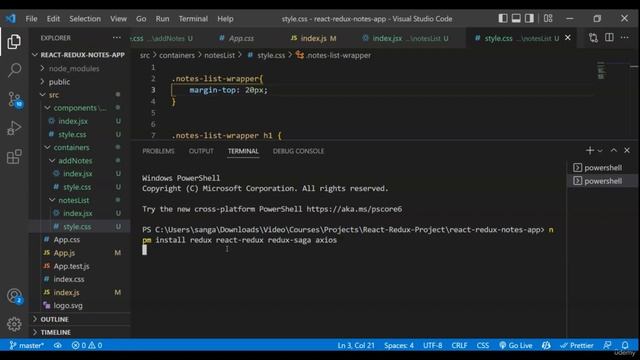Switch to the Output panel tab

(201, 151)
